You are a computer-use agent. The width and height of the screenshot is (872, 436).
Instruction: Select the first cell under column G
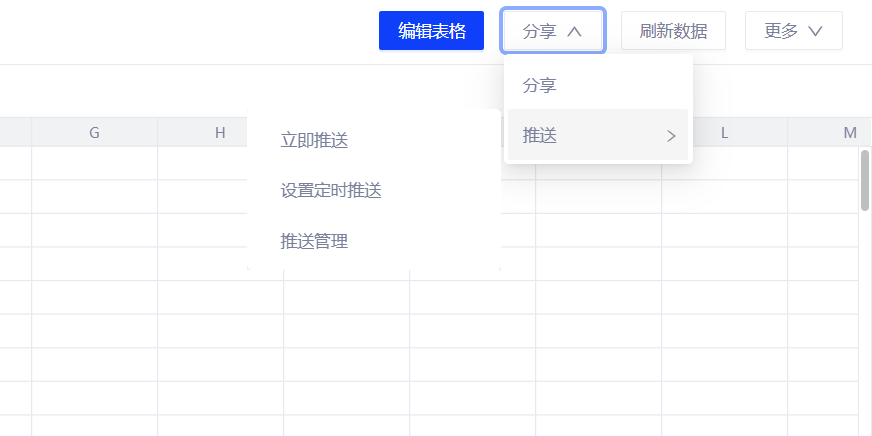pos(94,163)
